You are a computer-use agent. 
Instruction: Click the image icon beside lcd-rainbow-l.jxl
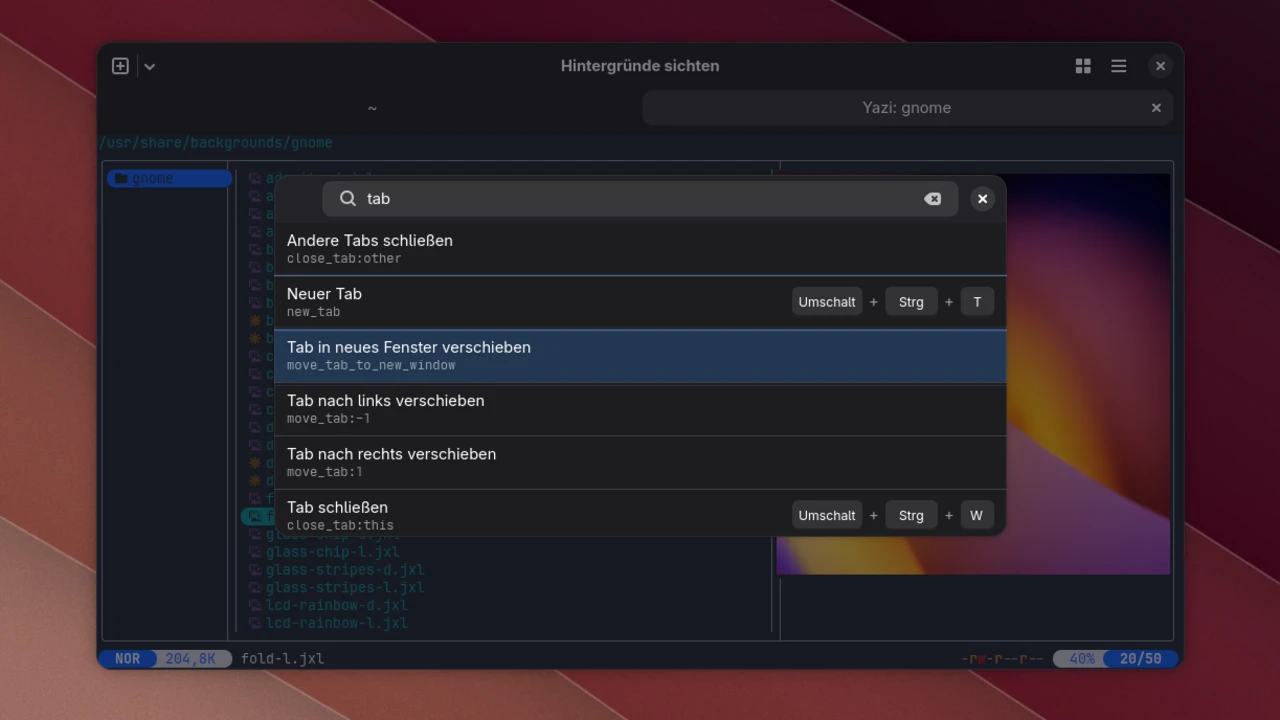255,623
